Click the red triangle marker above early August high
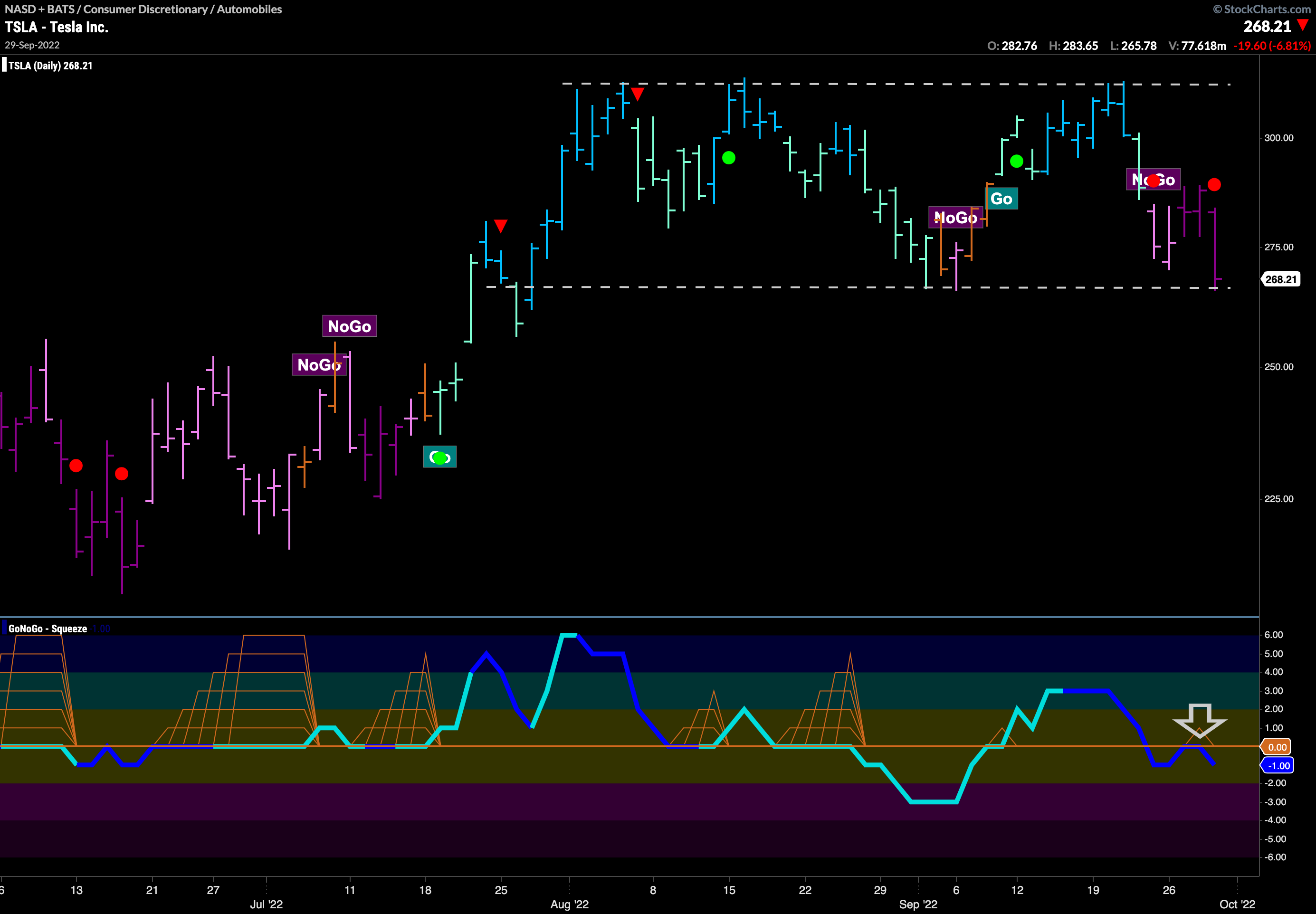The height and width of the screenshot is (914, 1316). click(637, 94)
